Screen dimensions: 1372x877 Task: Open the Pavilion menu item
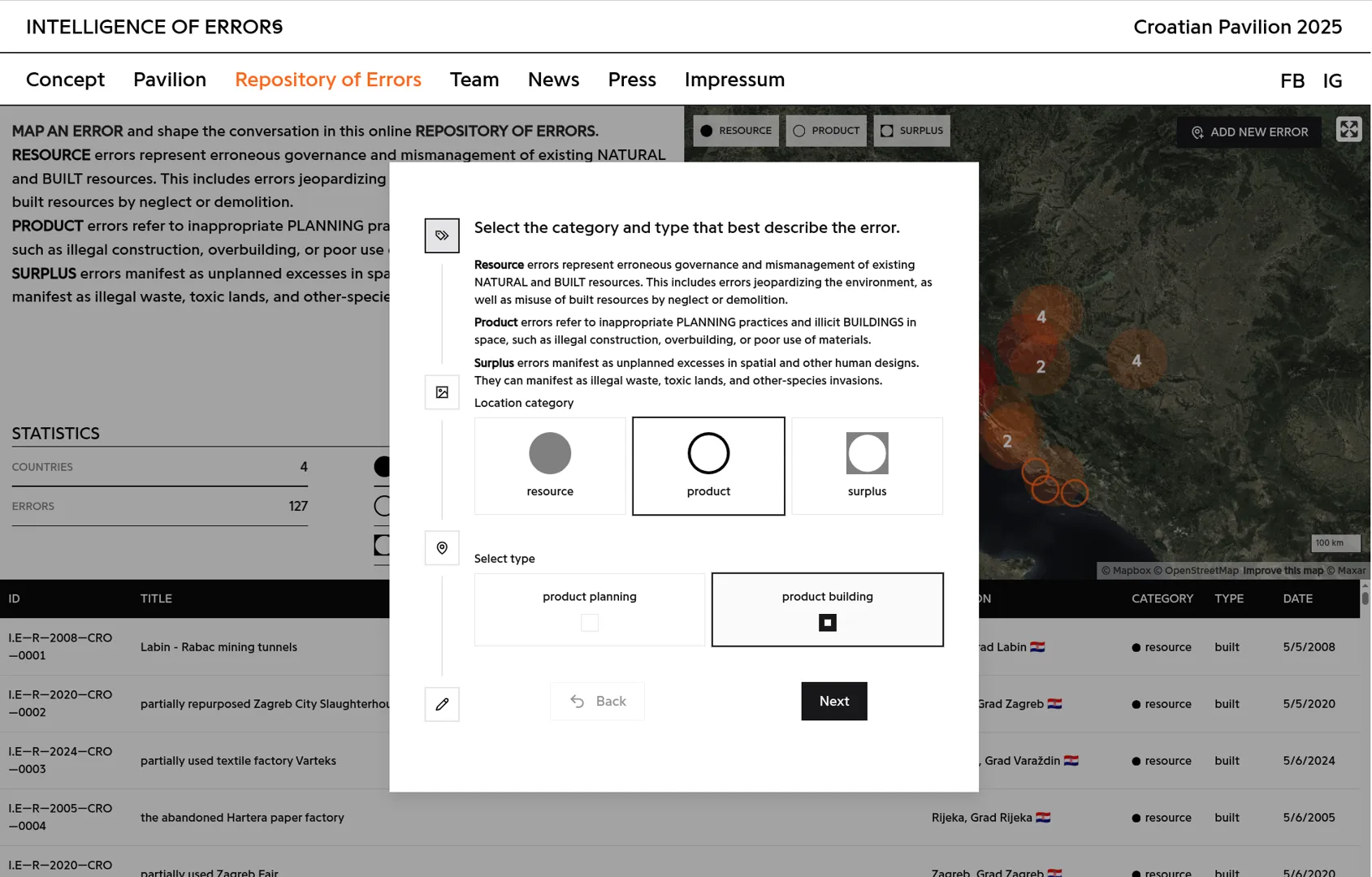click(x=170, y=80)
